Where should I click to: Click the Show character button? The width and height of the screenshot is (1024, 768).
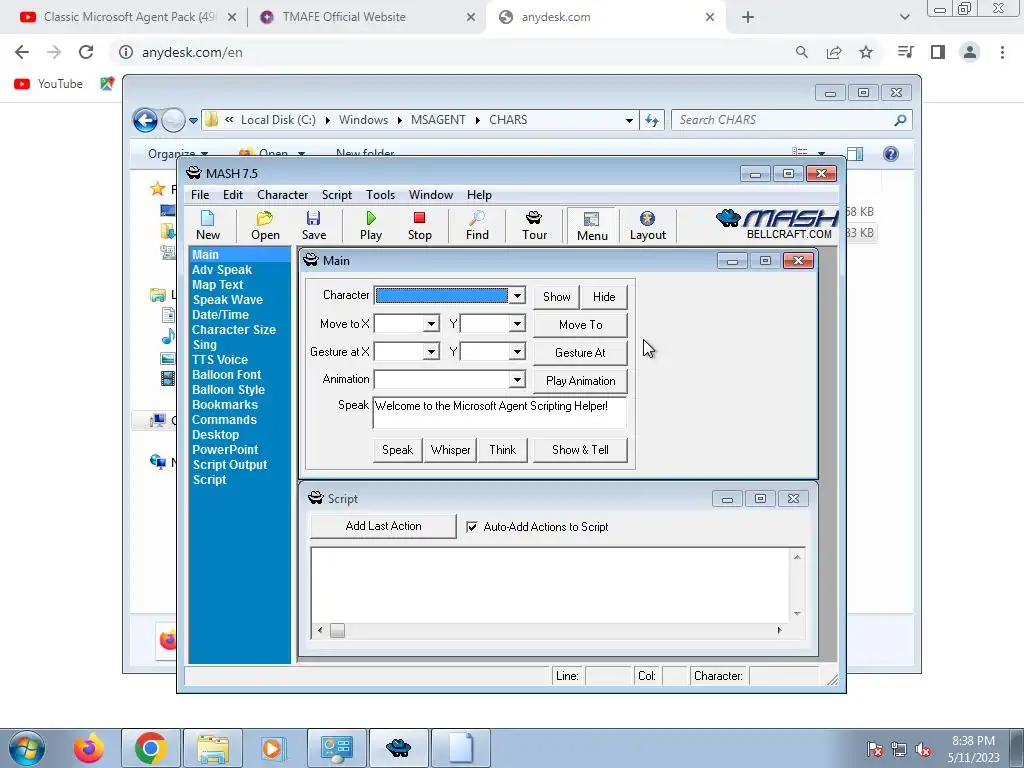point(556,296)
